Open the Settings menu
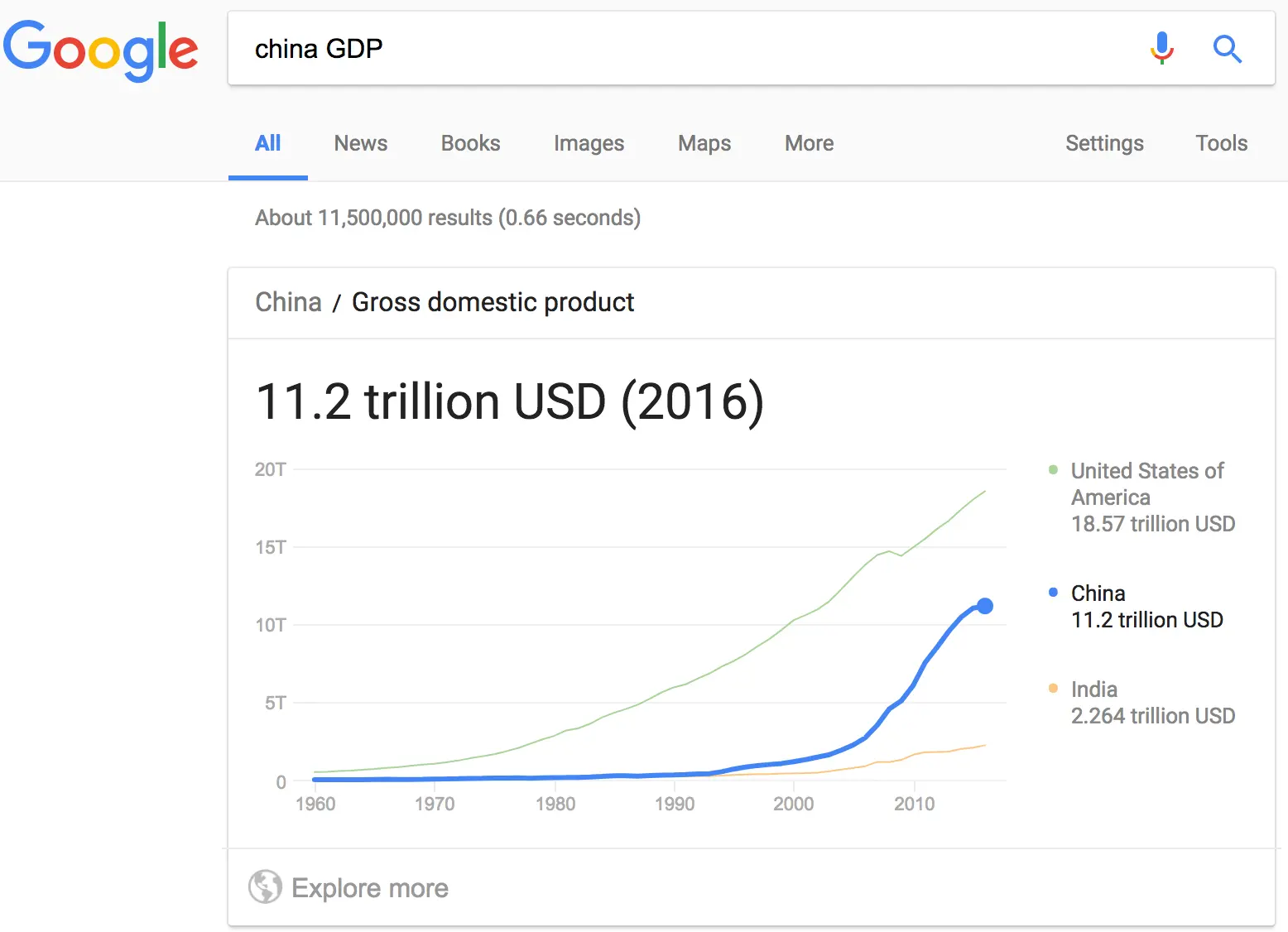 coord(1104,143)
